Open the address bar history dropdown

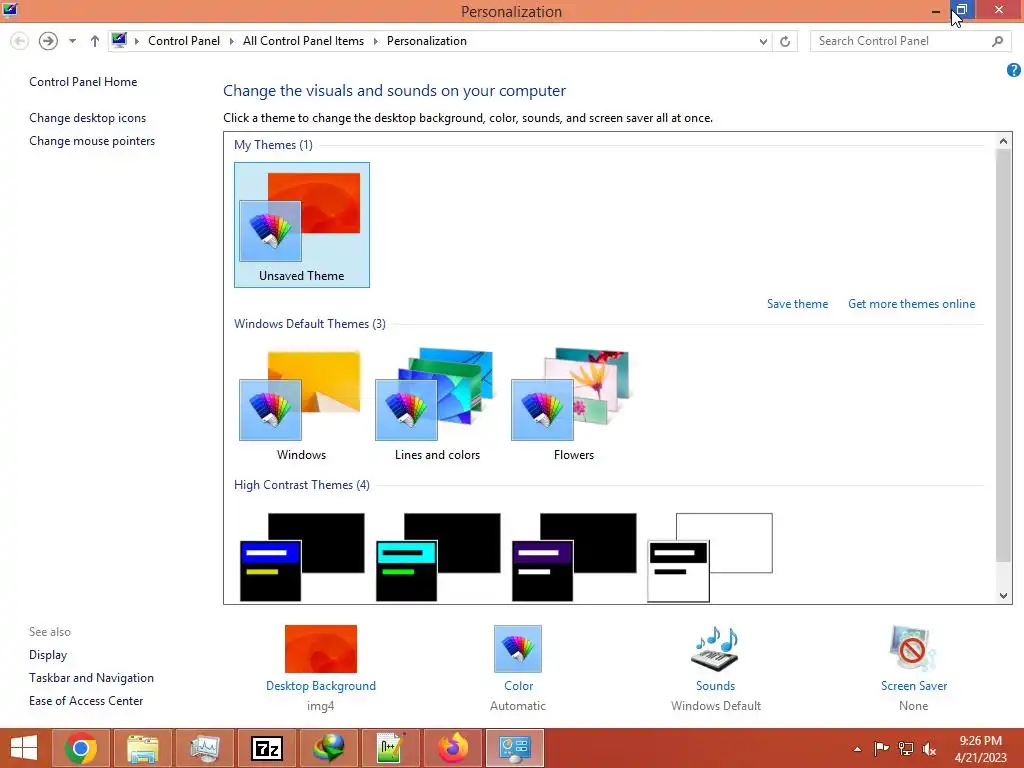click(x=763, y=41)
